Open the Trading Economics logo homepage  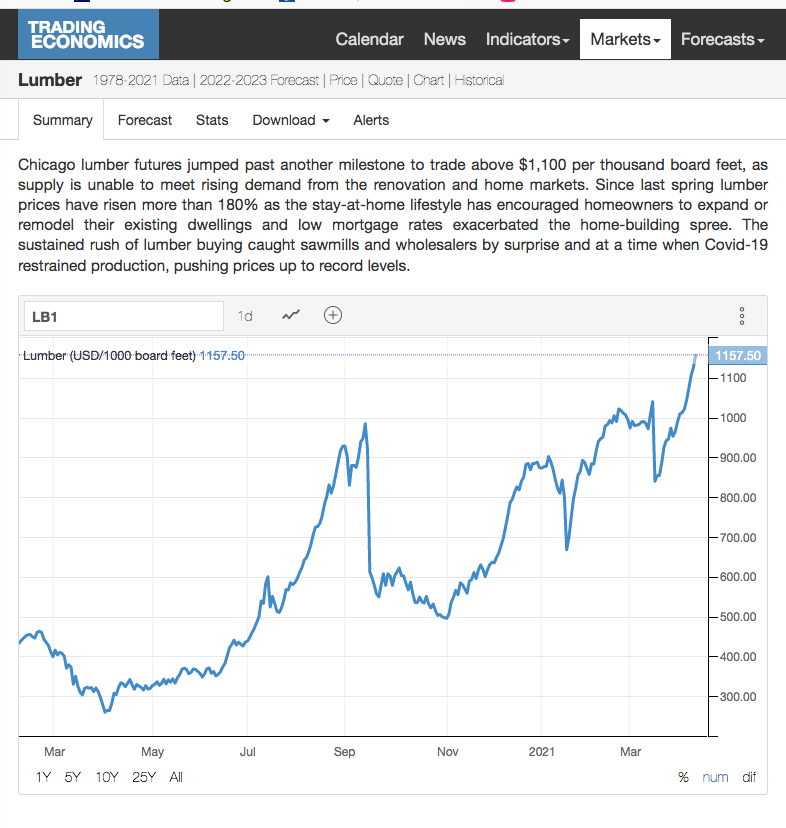88,34
